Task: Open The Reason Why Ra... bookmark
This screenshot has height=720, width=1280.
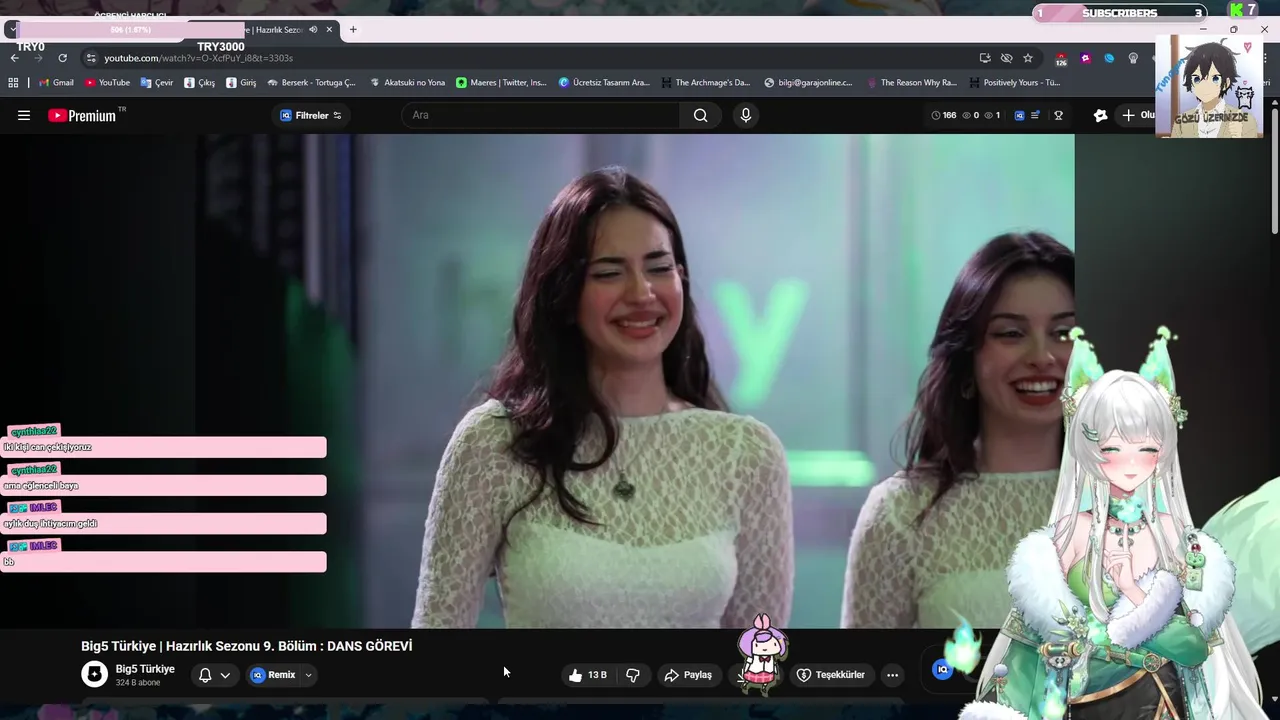Action: point(912,83)
